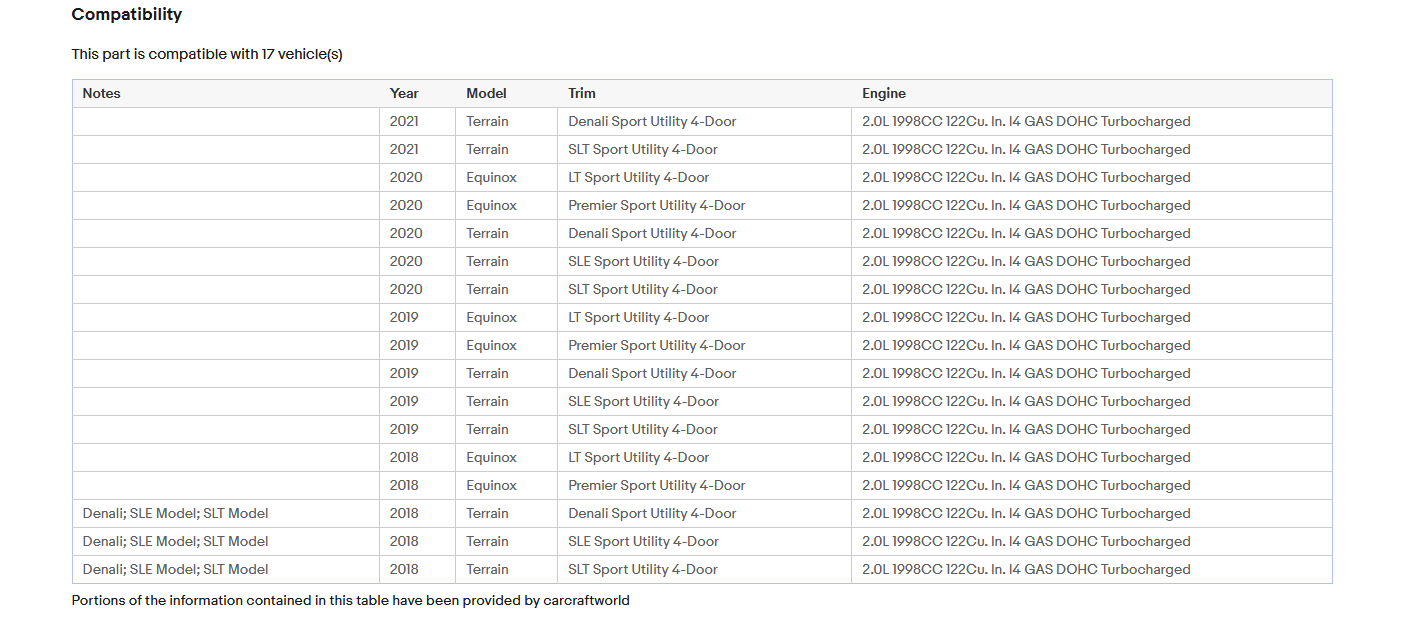This screenshot has height=625, width=1405.
Task: Click the 2020 Equinox LT trim cell
Action: [x=639, y=177]
